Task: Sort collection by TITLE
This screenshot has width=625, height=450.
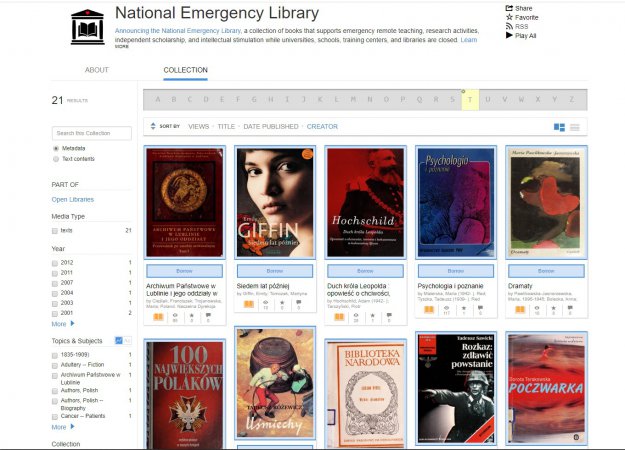Action: pos(226,126)
